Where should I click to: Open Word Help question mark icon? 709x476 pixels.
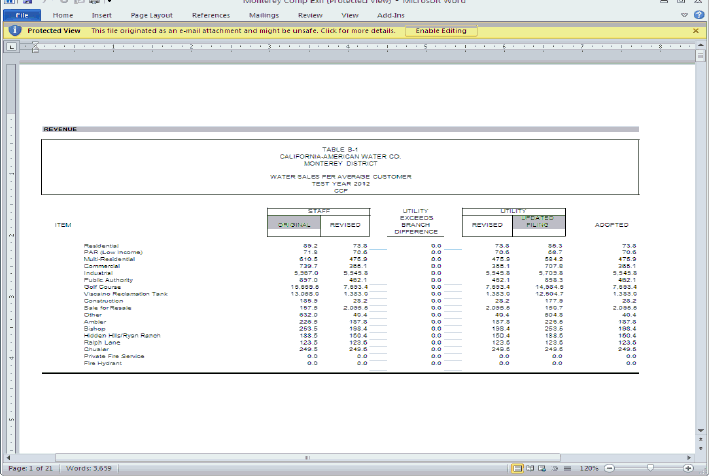click(697, 16)
